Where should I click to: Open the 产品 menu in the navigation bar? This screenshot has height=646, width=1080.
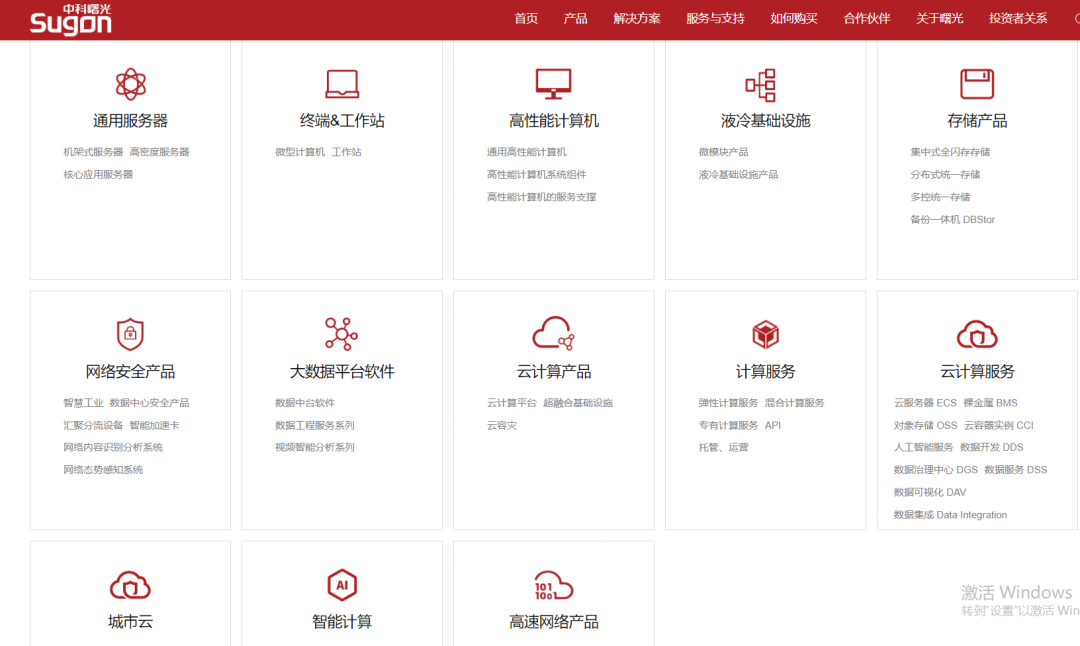click(575, 18)
